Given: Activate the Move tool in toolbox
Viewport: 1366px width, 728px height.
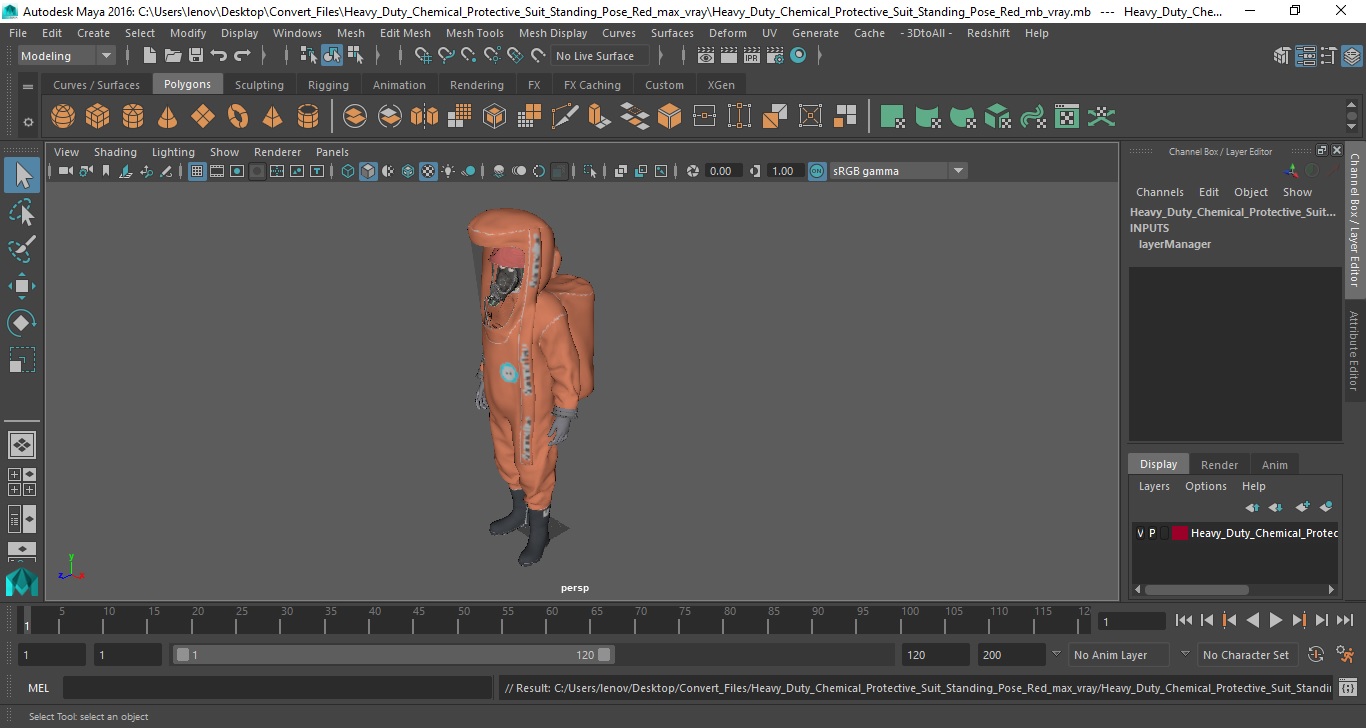Looking at the screenshot, I should click(22, 286).
